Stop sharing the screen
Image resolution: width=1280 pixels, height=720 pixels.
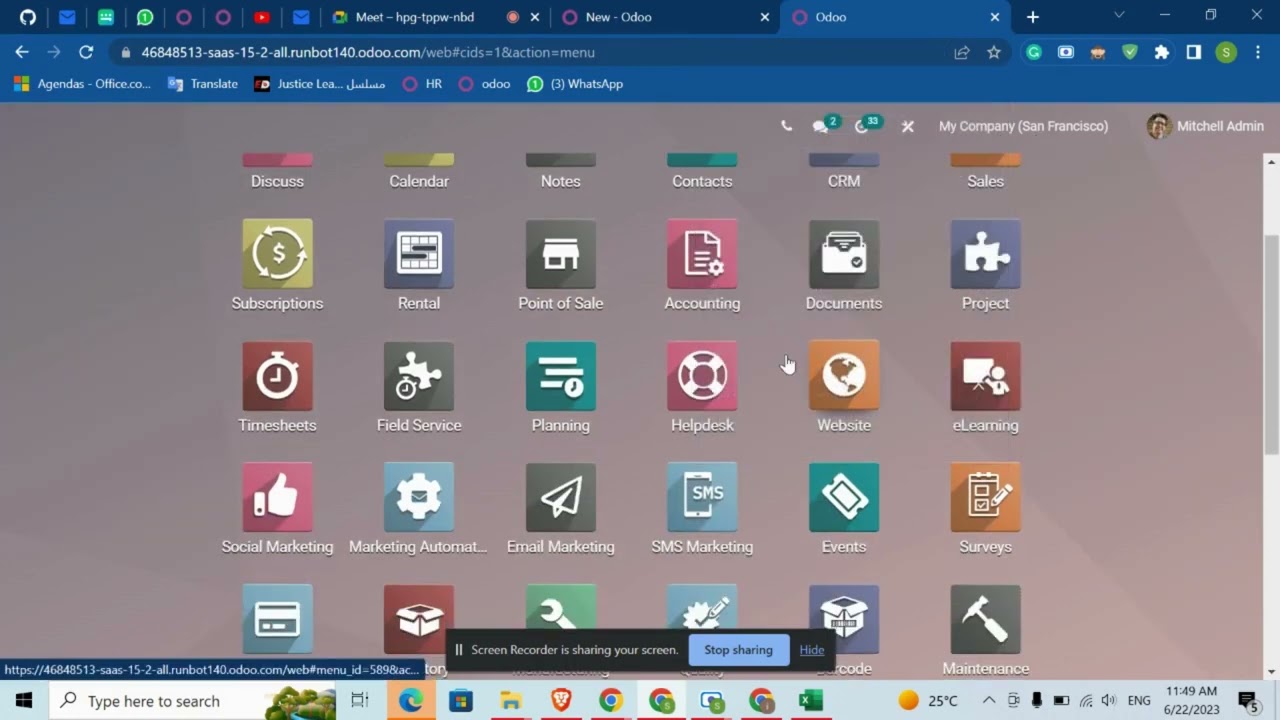[738, 650]
